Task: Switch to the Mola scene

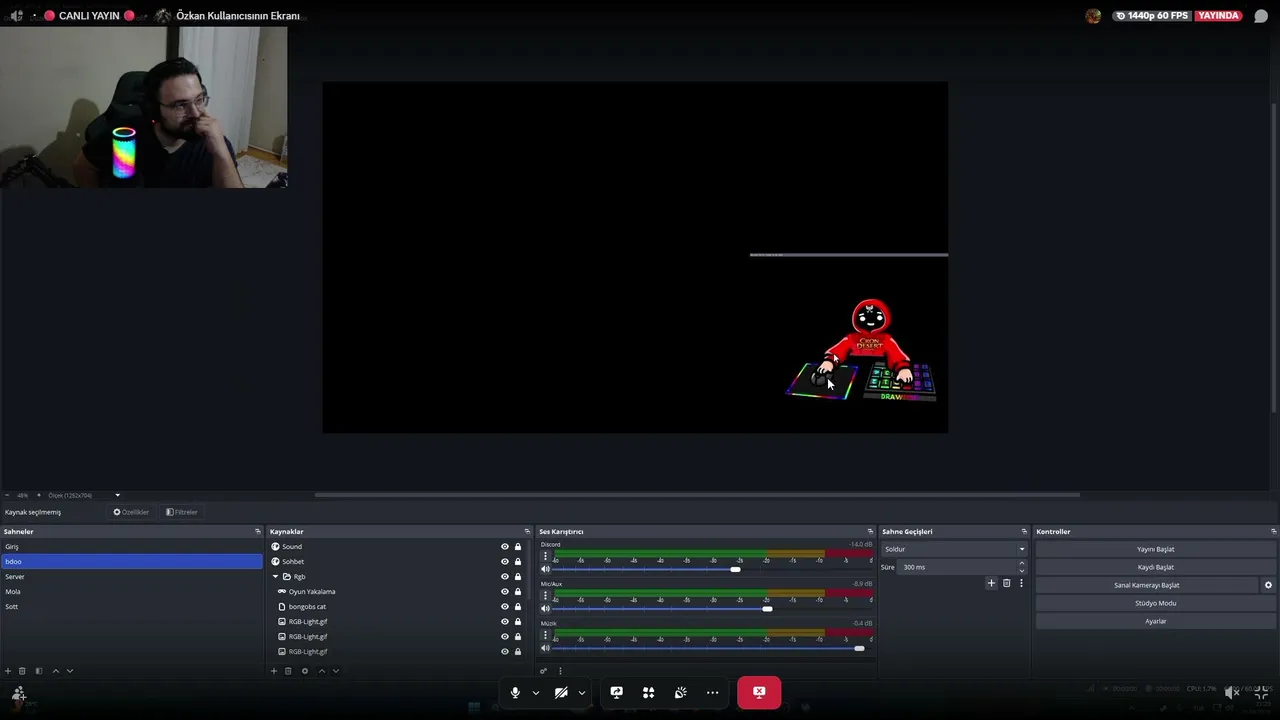Action: (132, 592)
